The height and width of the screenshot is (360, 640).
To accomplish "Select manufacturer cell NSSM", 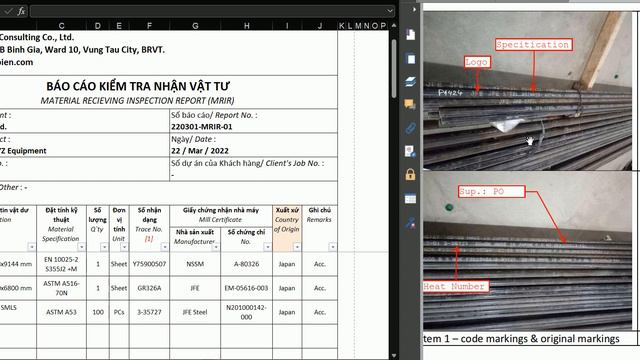I will [x=195, y=264].
